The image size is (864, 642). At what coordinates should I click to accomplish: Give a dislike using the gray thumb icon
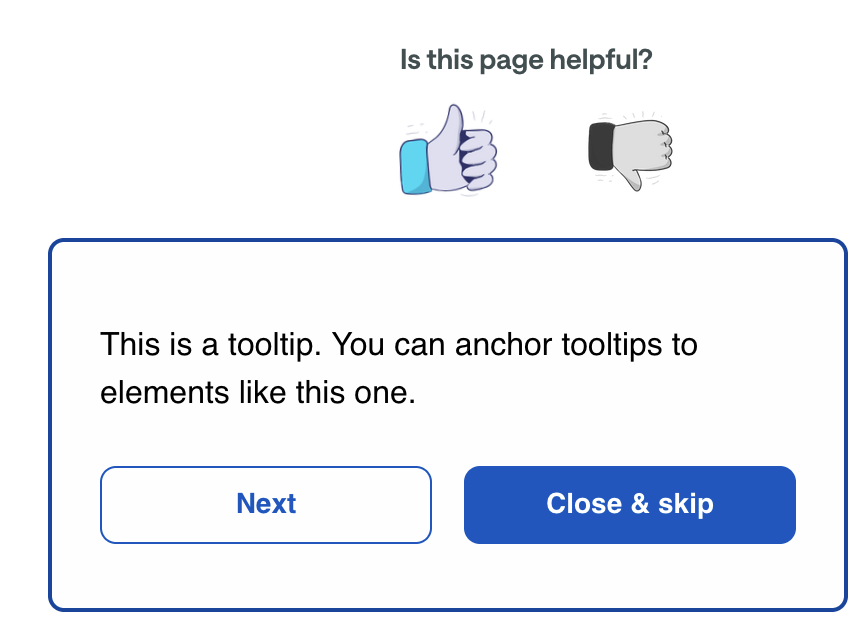point(628,150)
